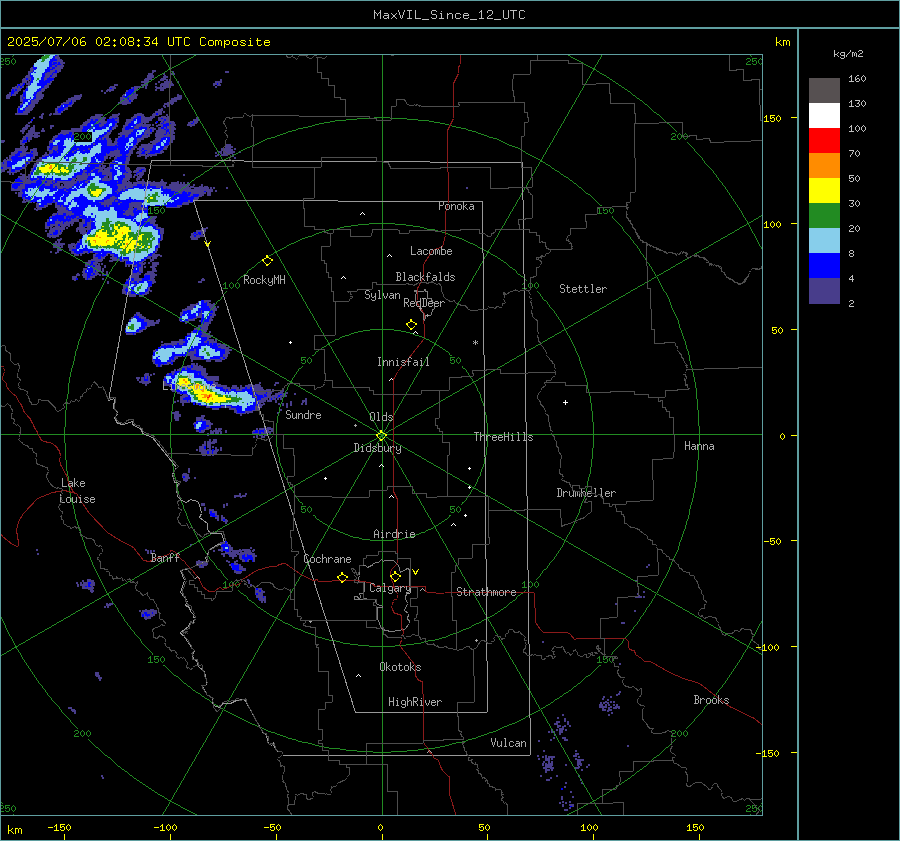Viewport: 900px width, 841px height.
Task: Click the 2025/07/06 02:08:34 UTC Composite timestamp
Action: (138, 42)
